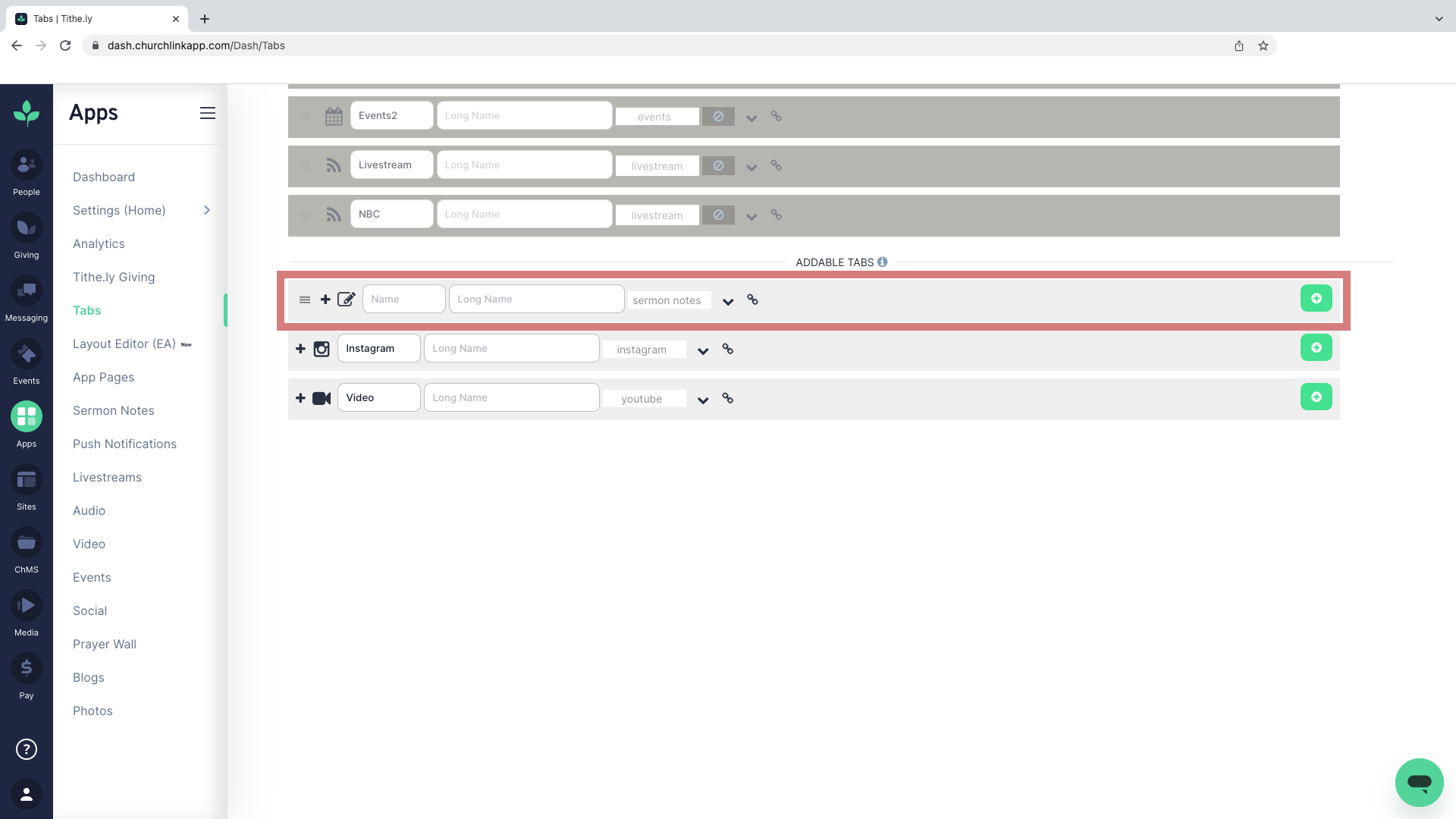Viewport: 1456px width, 819px height.
Task: Open the Dashboard menu item
Action: [104, 177]
